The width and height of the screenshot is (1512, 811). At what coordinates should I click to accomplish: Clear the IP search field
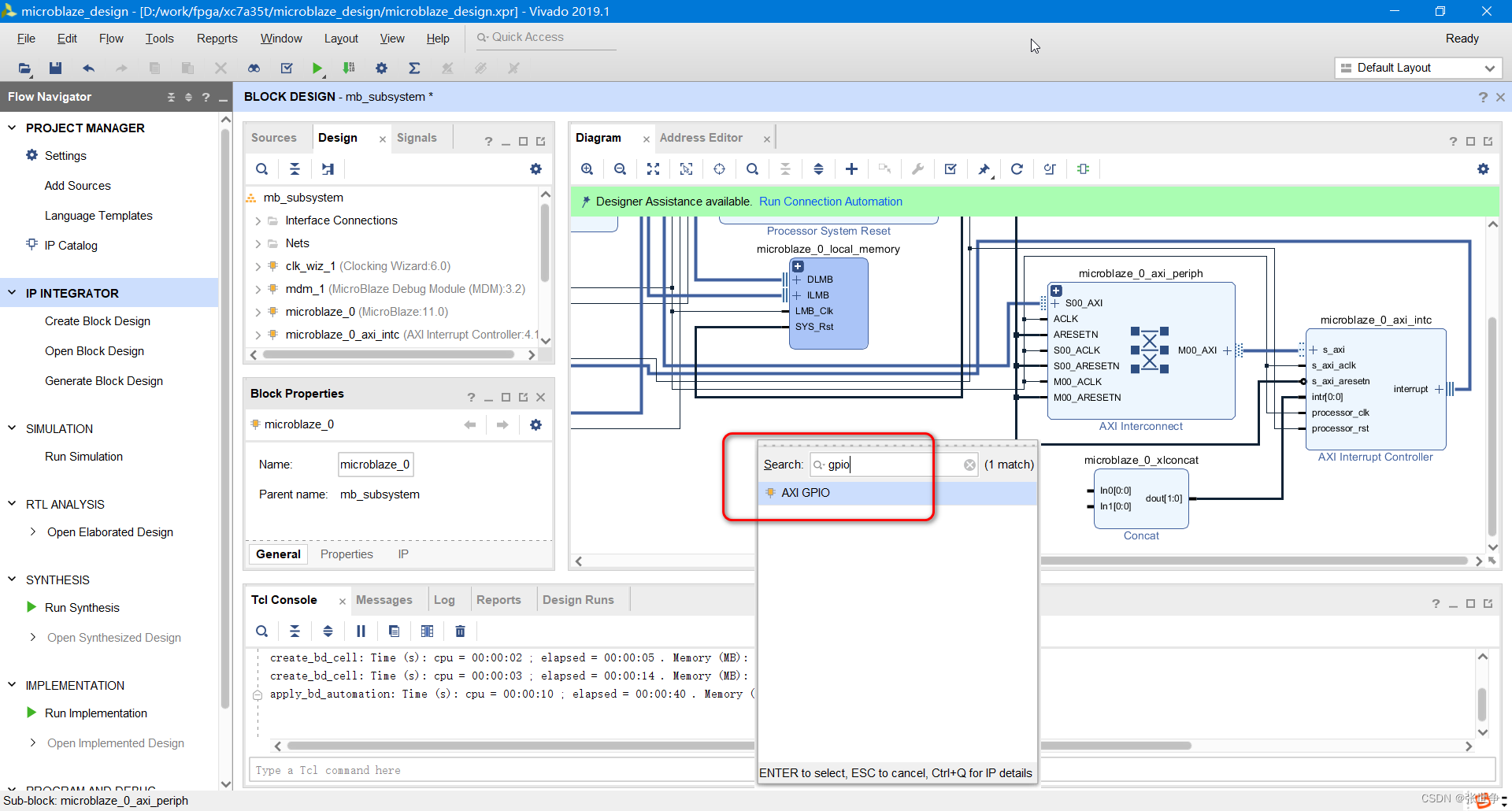click(x=969, y=465)
